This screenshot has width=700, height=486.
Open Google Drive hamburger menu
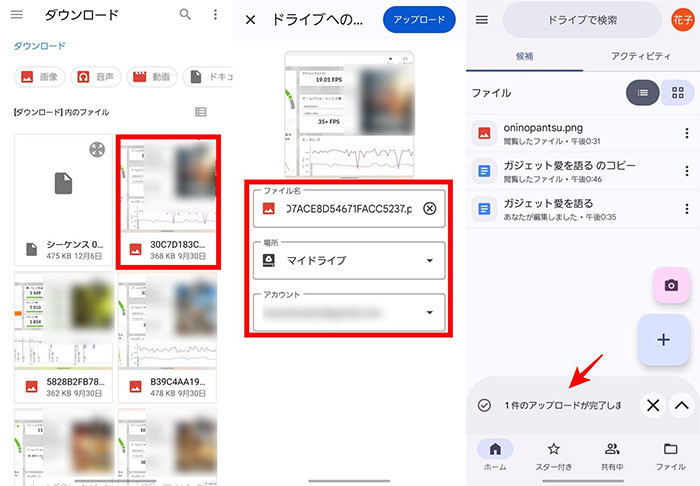pyautogui.click(x=482, y=20)
